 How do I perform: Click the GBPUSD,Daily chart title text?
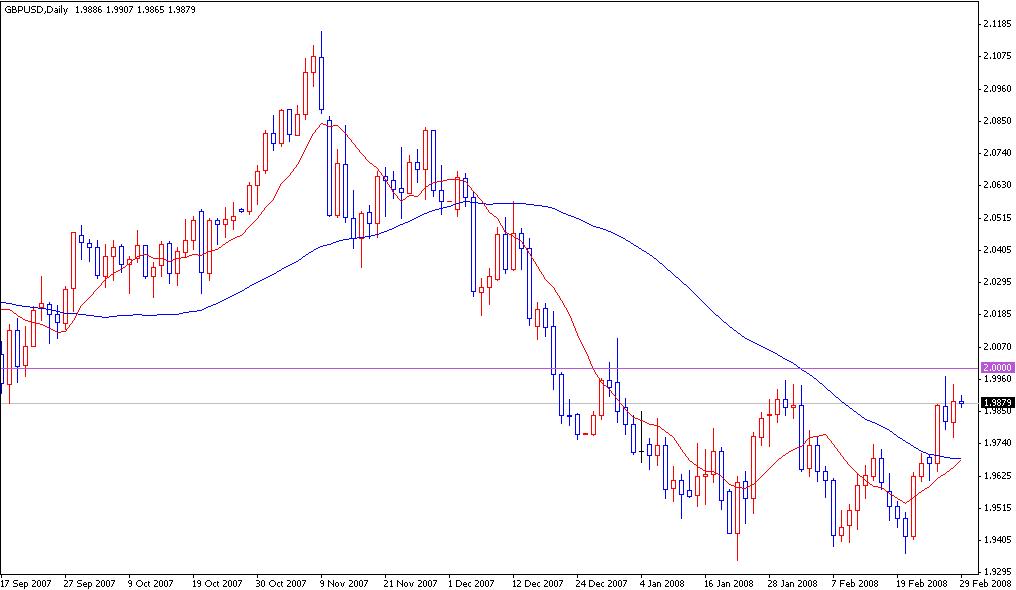point(37,10)
